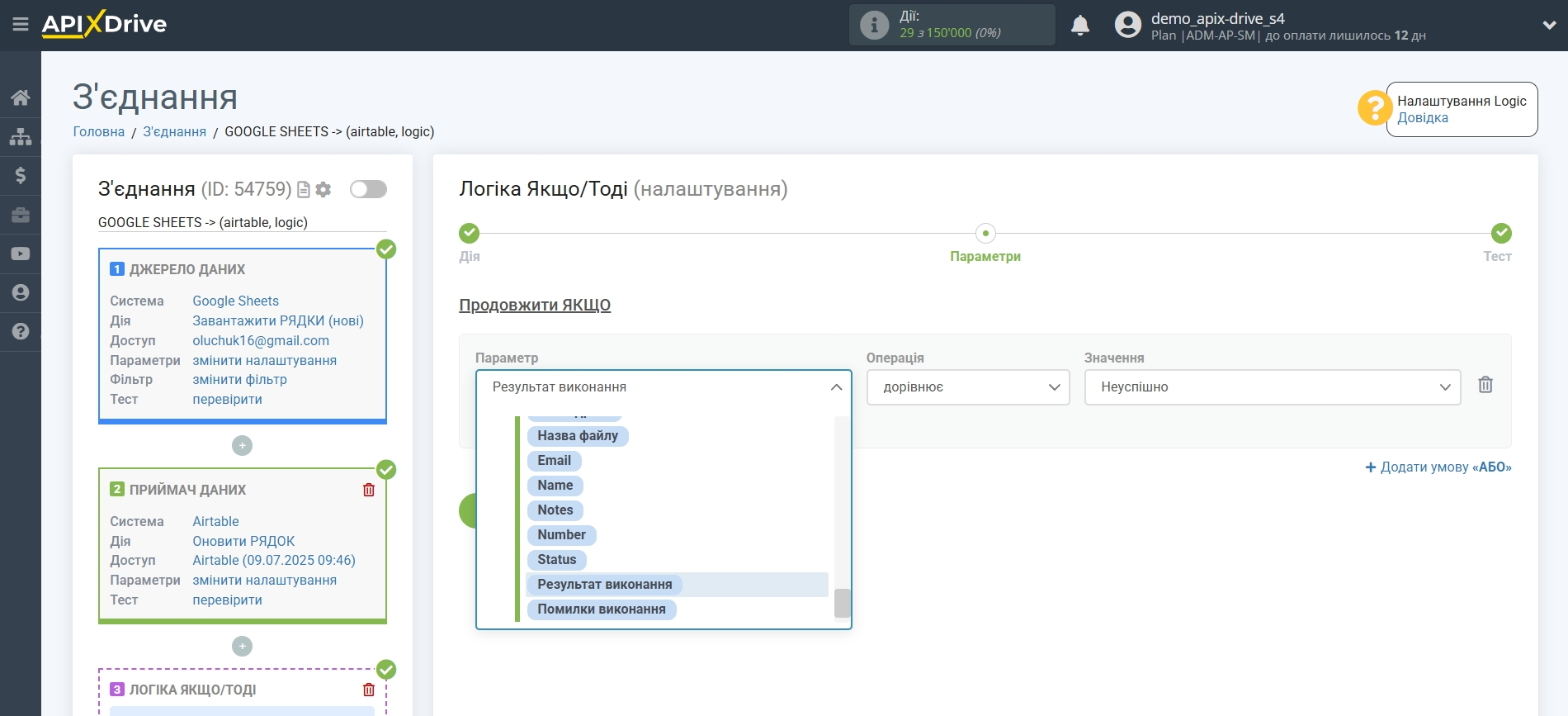This screenshot has height=716, width=1568.
Task: Open connection settings gear icon
Action: point(324,190)
